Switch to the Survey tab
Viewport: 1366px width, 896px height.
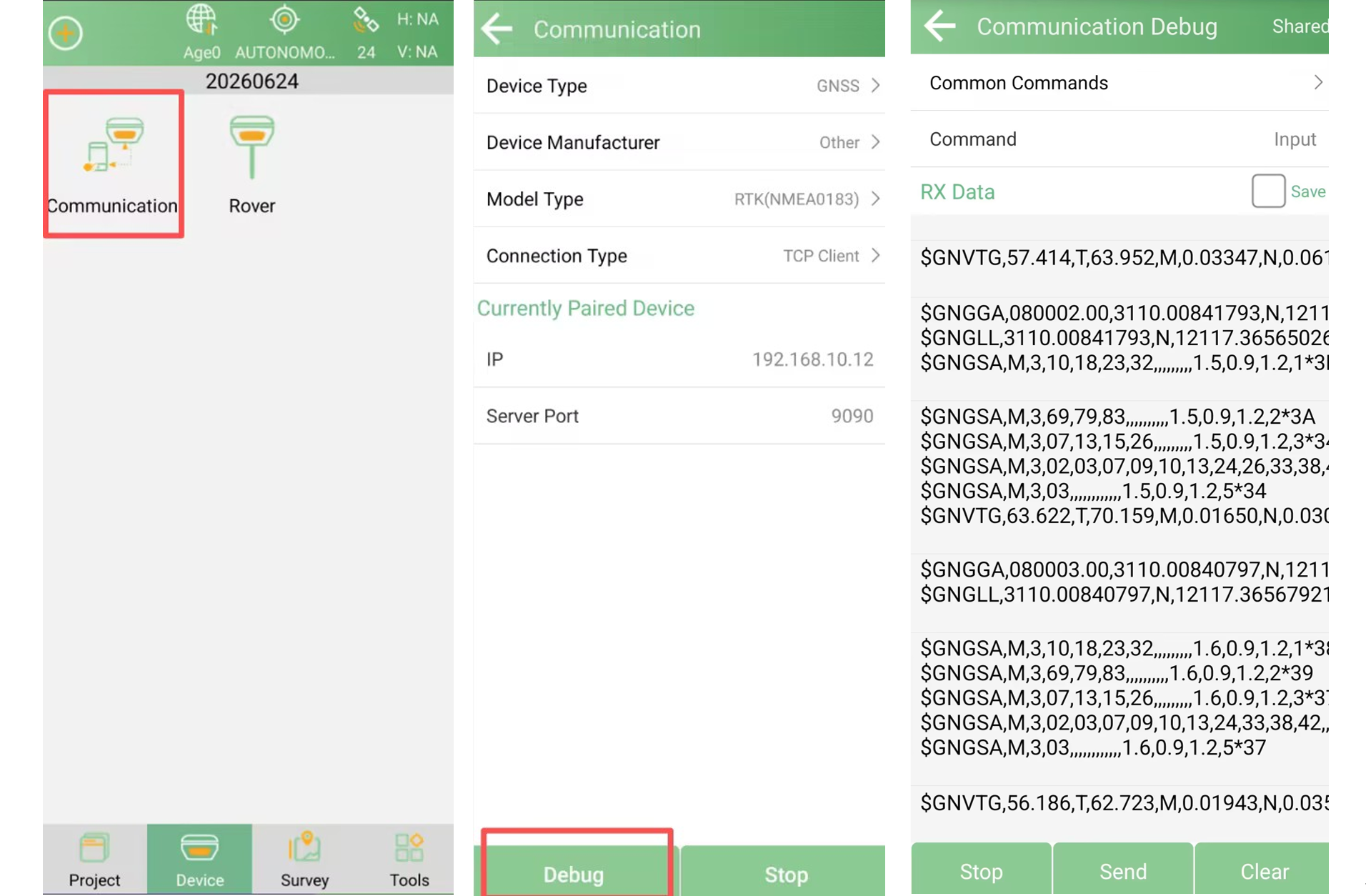(304, 860)
